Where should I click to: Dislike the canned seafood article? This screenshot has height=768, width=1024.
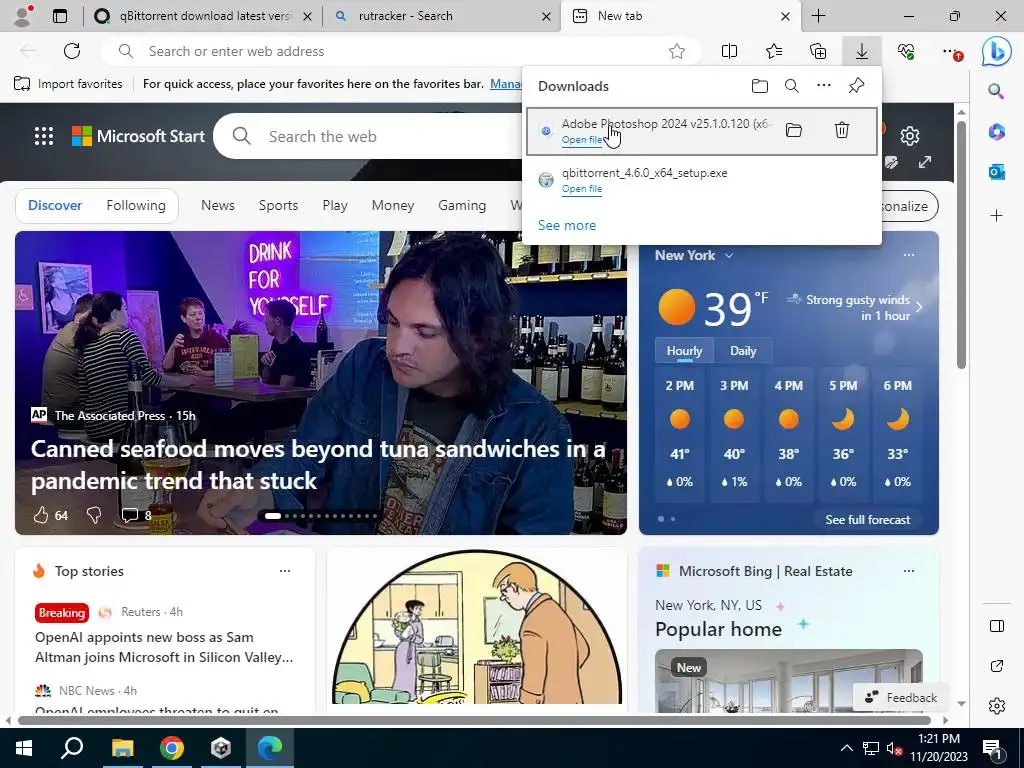click(x=94, y=515)
